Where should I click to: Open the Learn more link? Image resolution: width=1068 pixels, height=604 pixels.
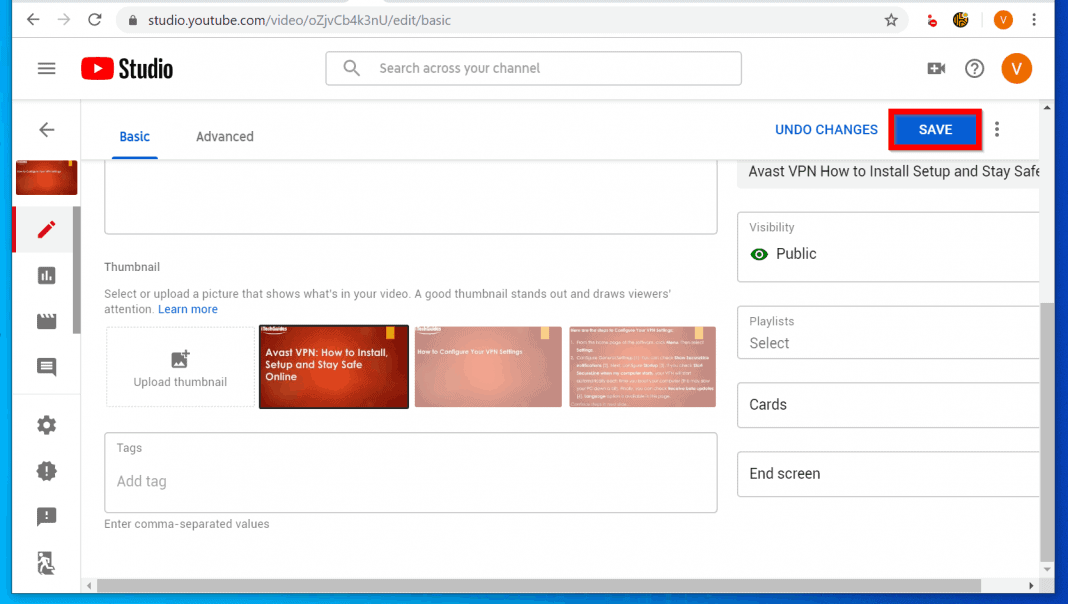coord(187,310)
